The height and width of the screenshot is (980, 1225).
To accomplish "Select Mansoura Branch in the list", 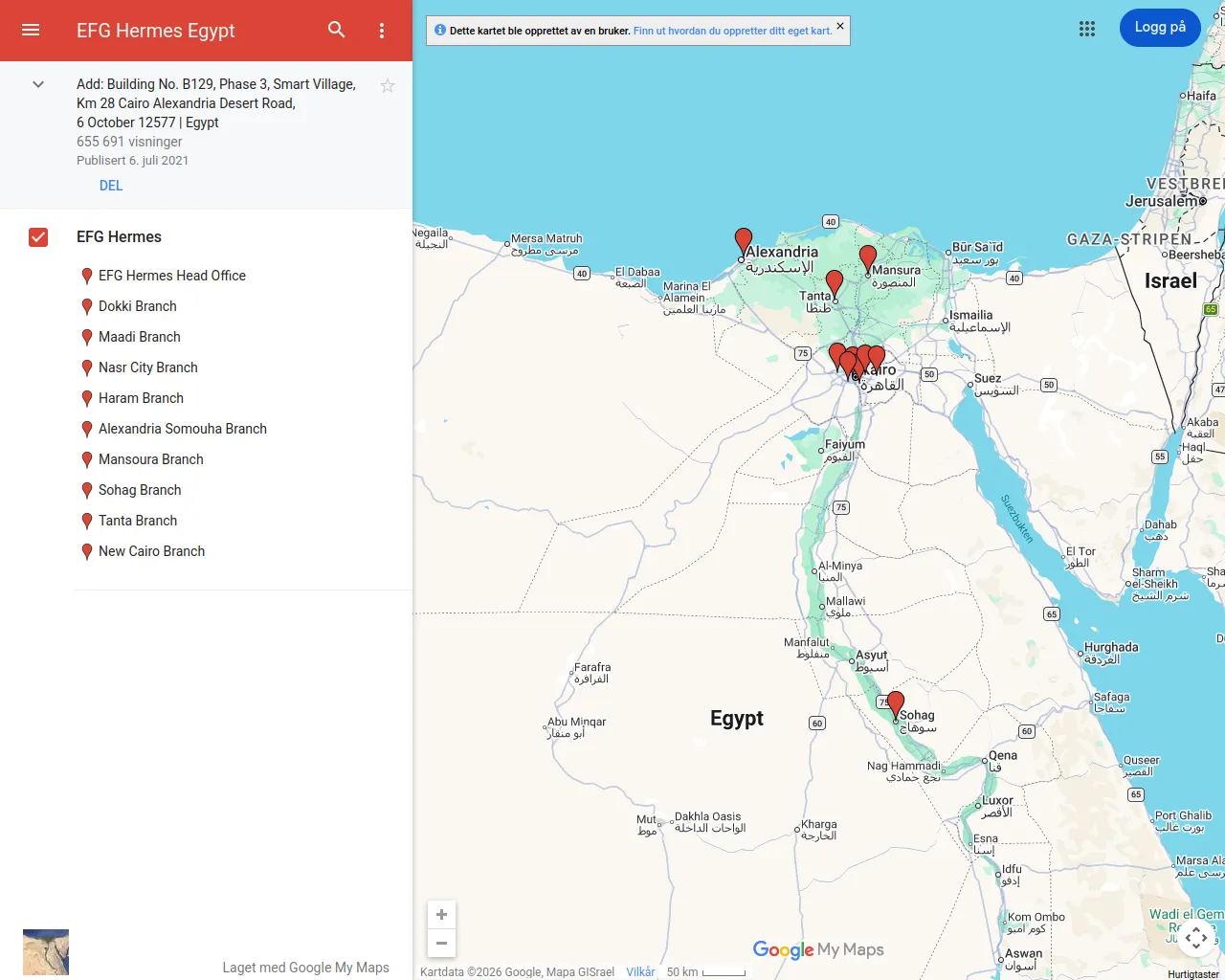I will point(151,459).
